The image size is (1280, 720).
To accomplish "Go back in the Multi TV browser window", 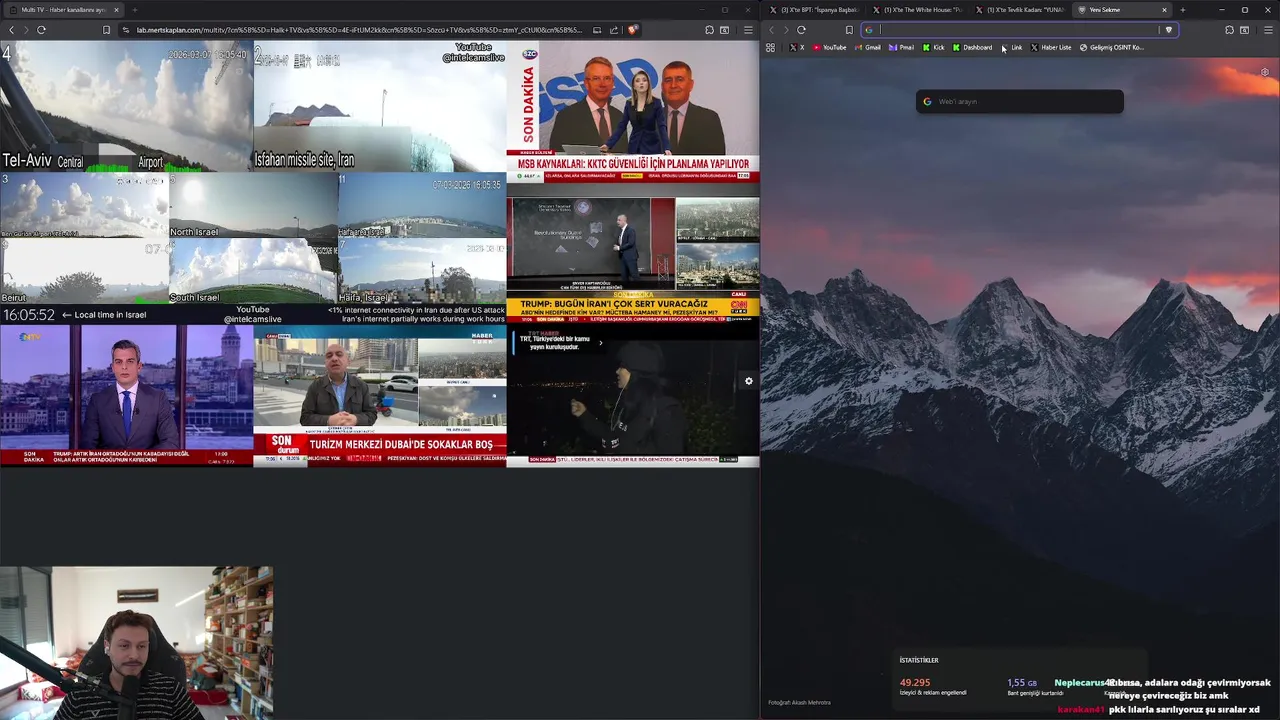I will coord(11,30).
